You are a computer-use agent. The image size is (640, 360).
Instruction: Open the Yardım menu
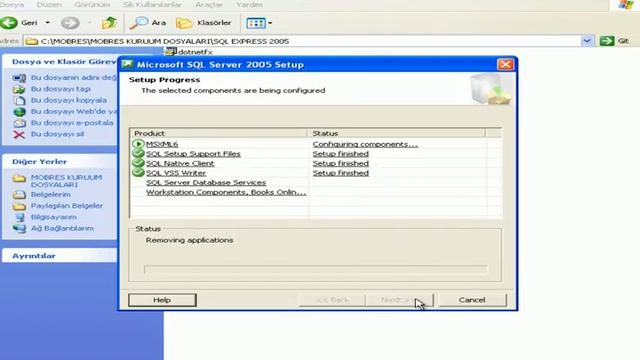pos(249,5)
